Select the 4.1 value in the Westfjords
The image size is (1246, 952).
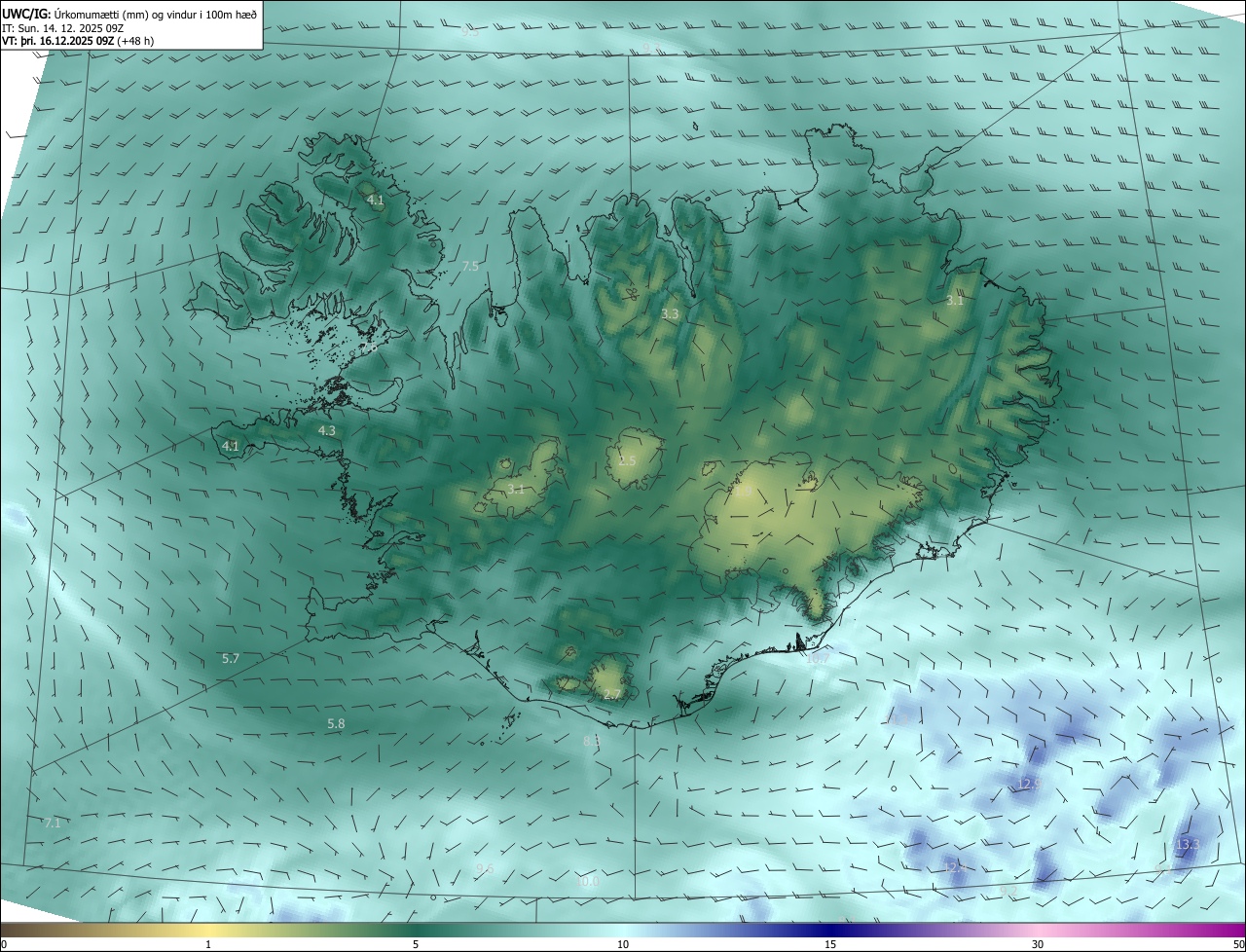point(375,200)
